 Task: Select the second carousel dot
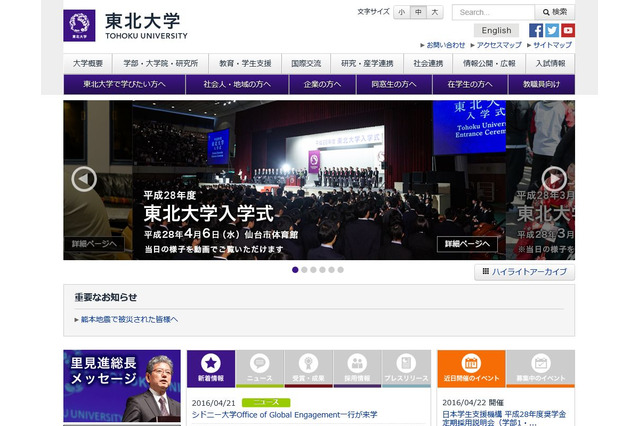(304, 270)
